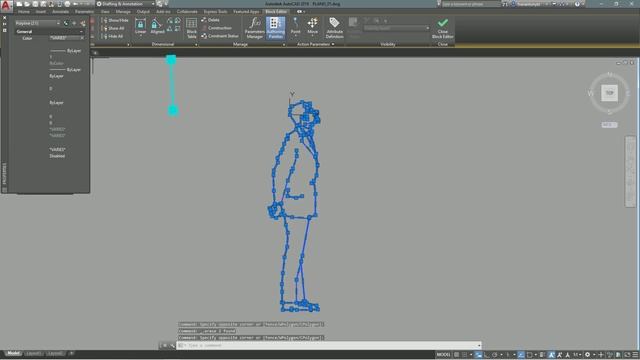Viewport: 640px width, 360px height.
Task: Open the Parametric ribbon tab
Action: [84, 12]
